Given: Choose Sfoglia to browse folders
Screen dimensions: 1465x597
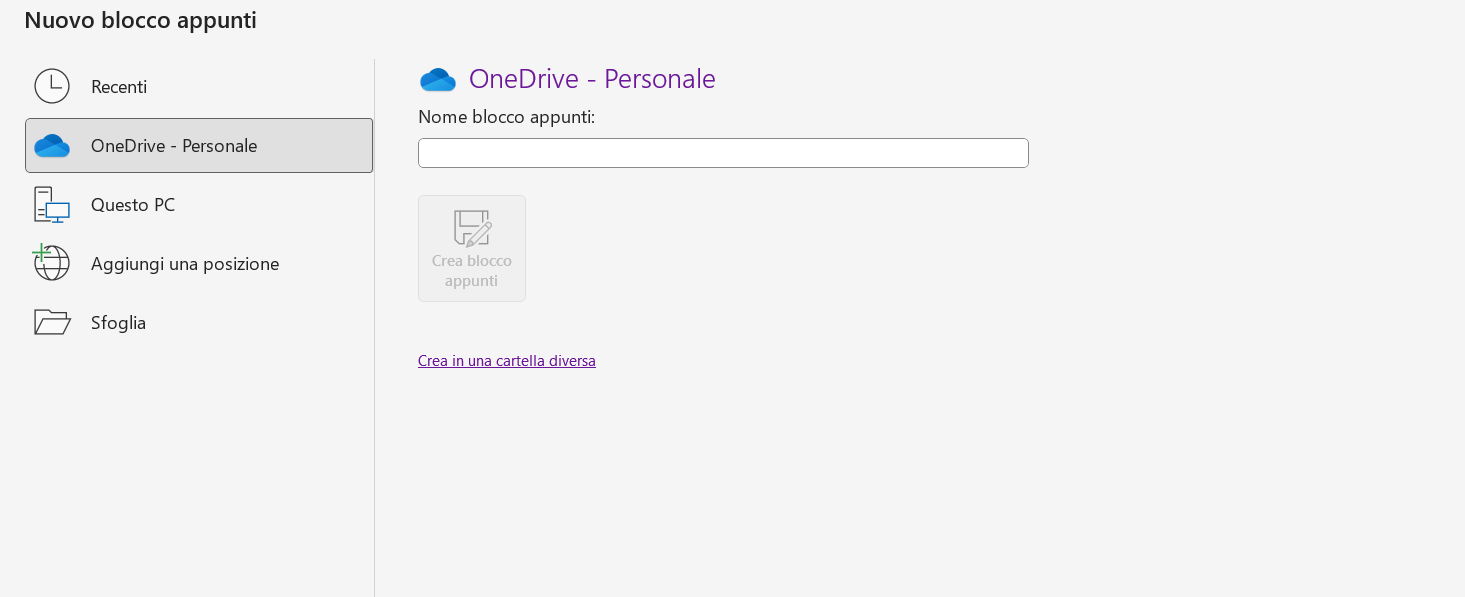Looking at the screenshot, I should (x=118, y=322).
